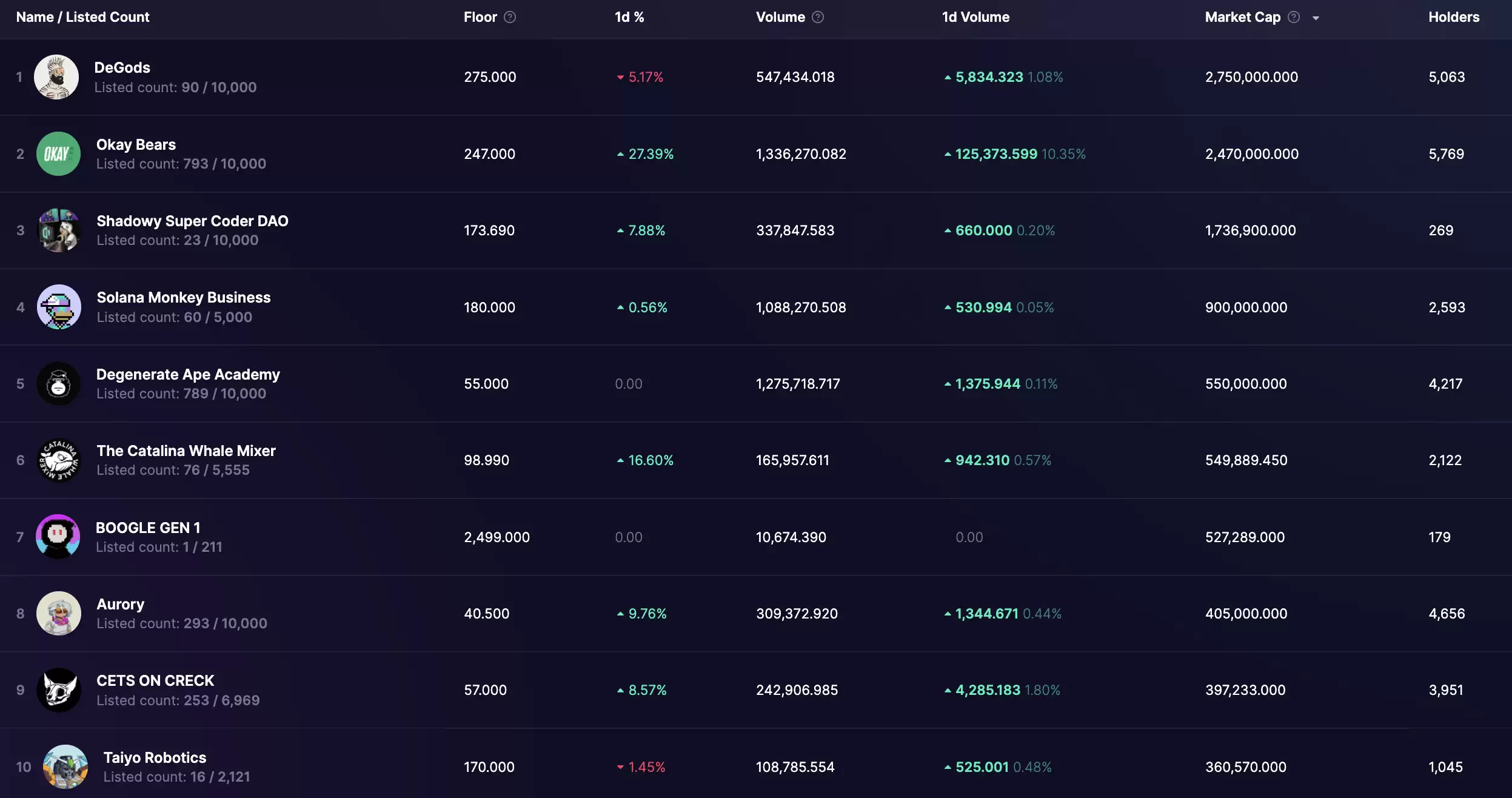Open the Okay Bears green logo
The image size is (1512, 798).
click(58, 154)
